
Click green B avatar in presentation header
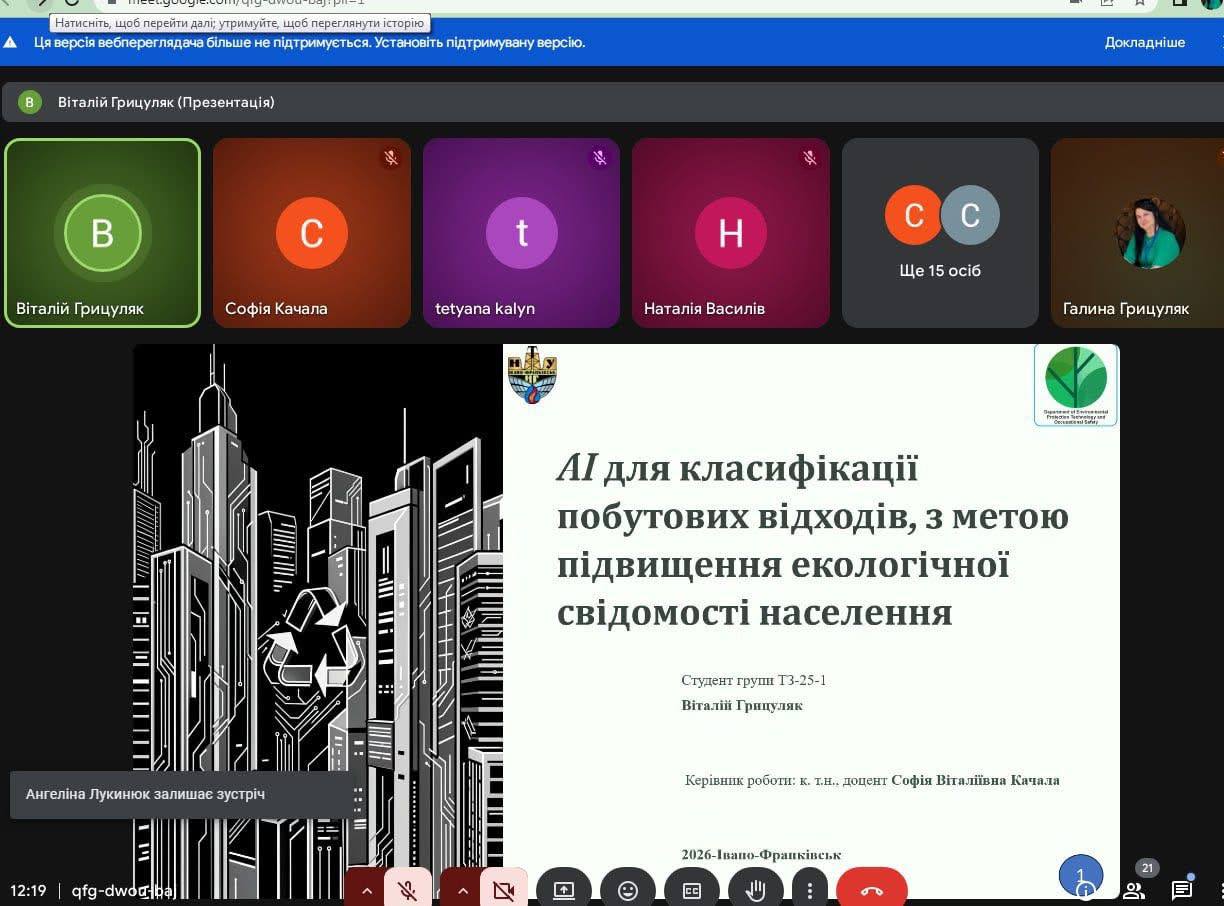(x=29, y=102)
